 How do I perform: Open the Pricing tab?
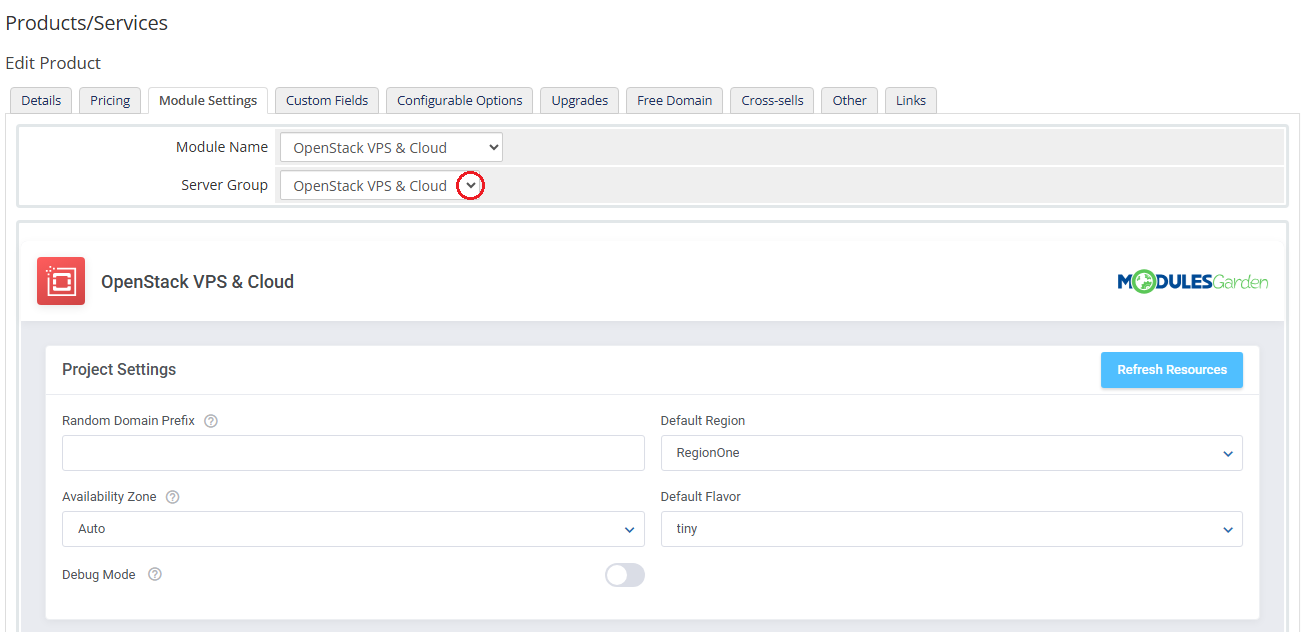point(110,100)
